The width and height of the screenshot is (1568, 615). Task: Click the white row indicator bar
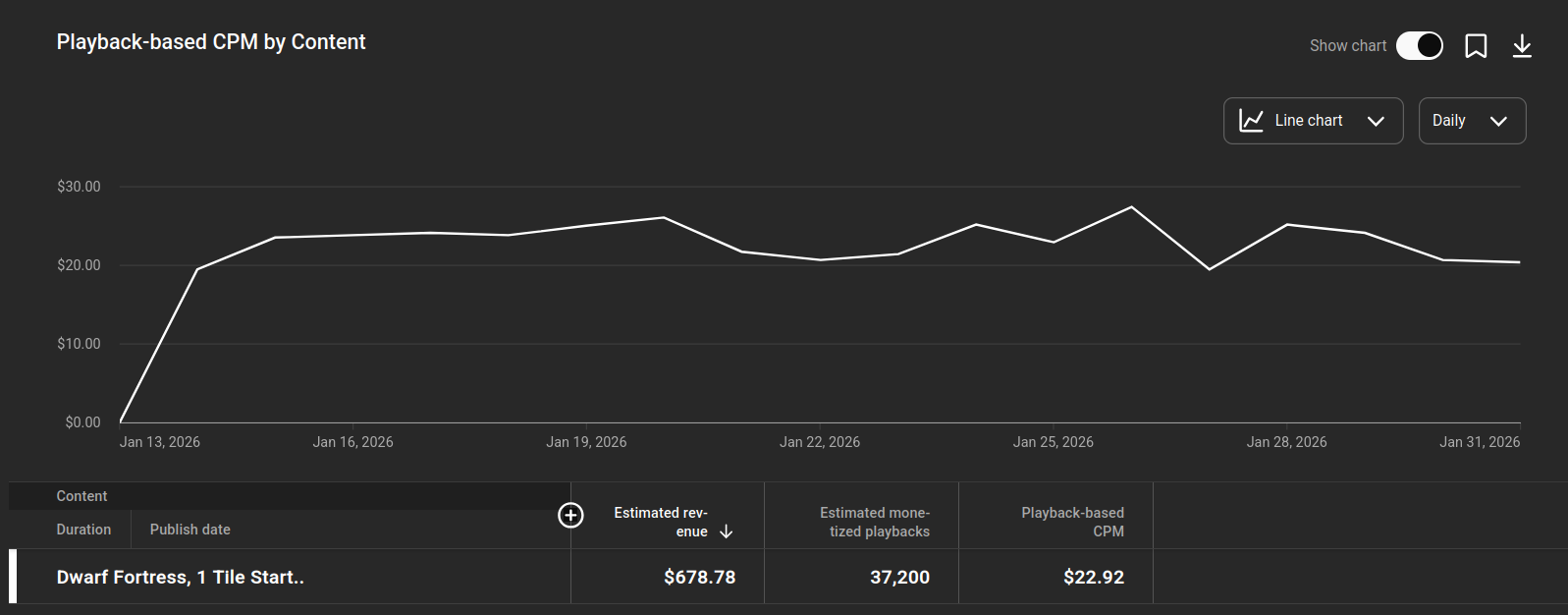point(13,576)
